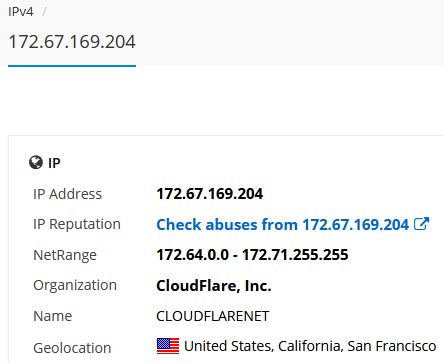
Task: Click the CloudFlare, Inc. organization value
Action: point(214,286)
